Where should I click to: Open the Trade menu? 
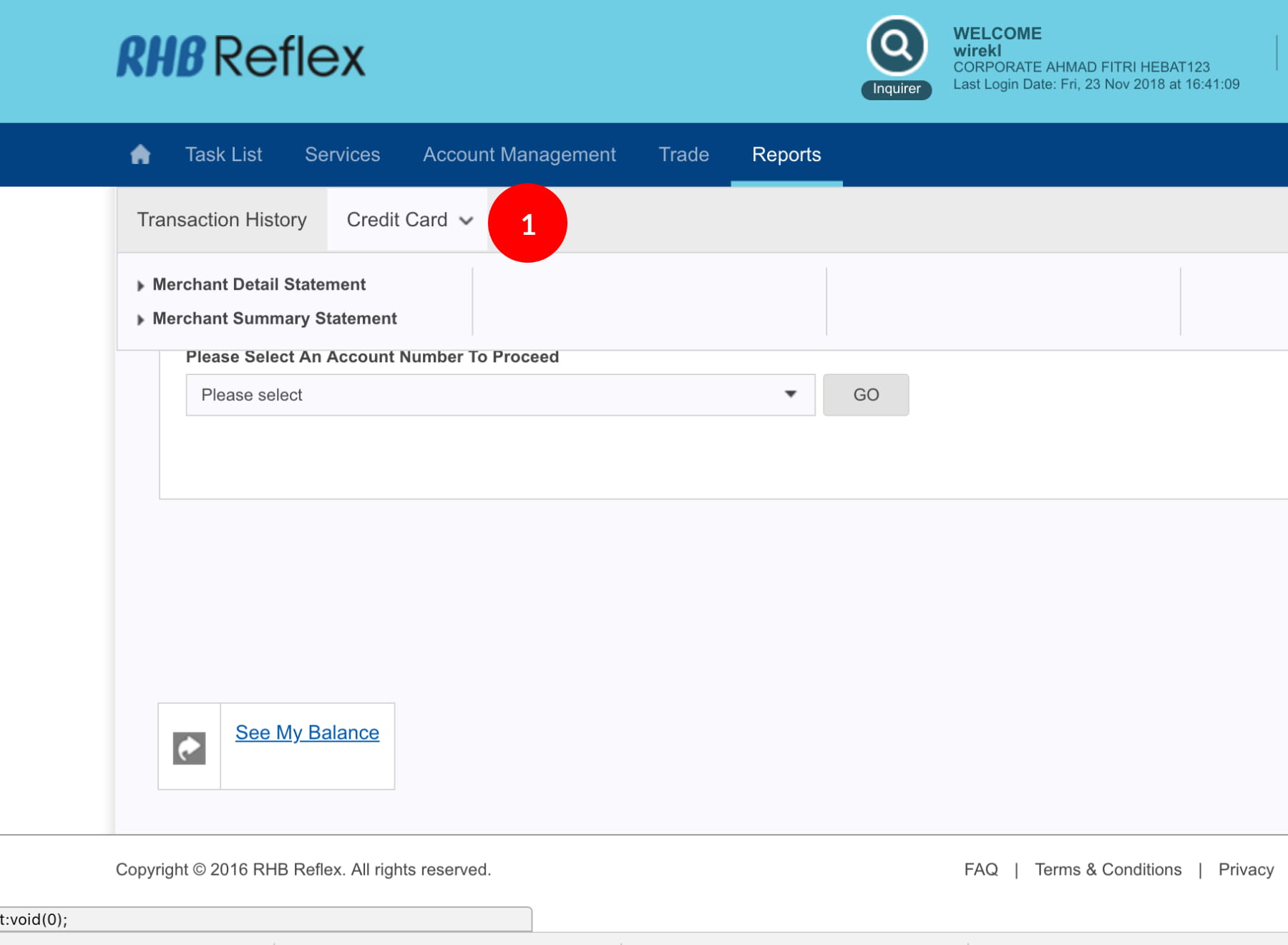[x=683, y=155]
